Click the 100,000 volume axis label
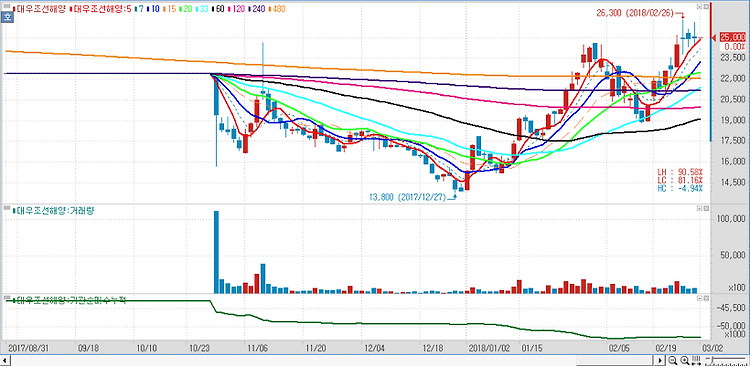Viewport: 750px width, 366px height. point(730,219)
